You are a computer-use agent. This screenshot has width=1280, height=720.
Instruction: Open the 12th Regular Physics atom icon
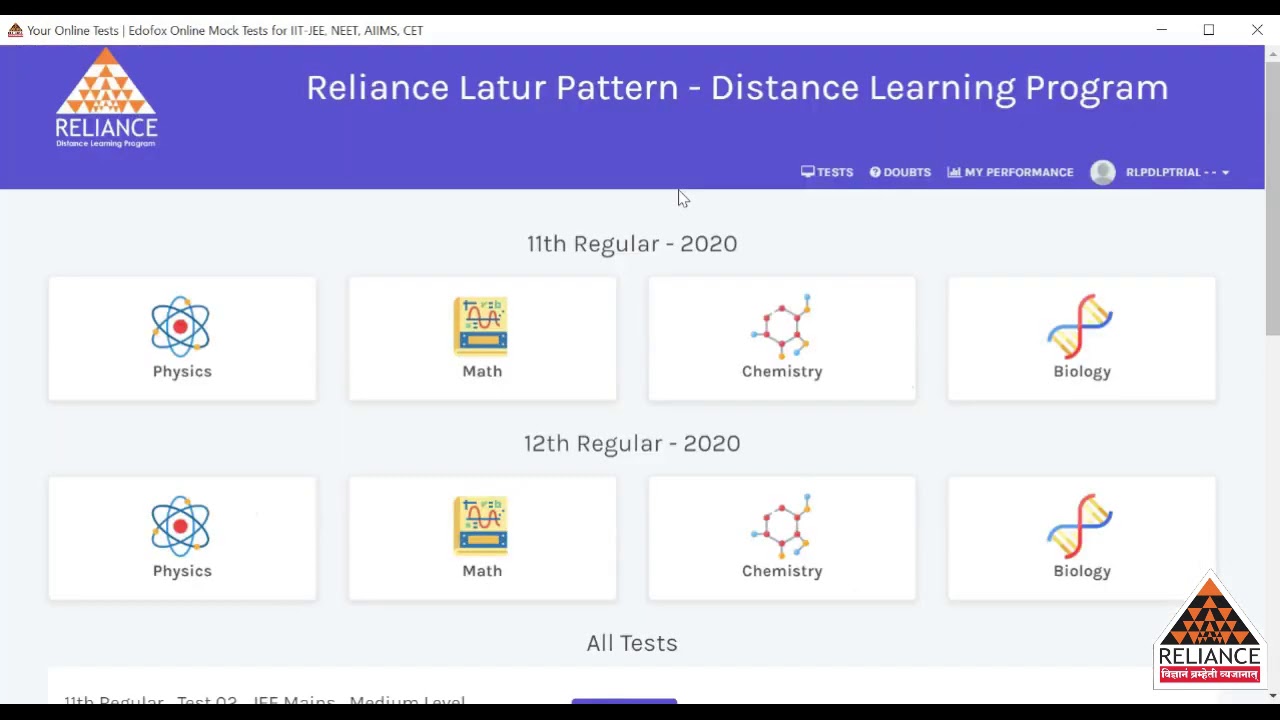coord(180,526)
